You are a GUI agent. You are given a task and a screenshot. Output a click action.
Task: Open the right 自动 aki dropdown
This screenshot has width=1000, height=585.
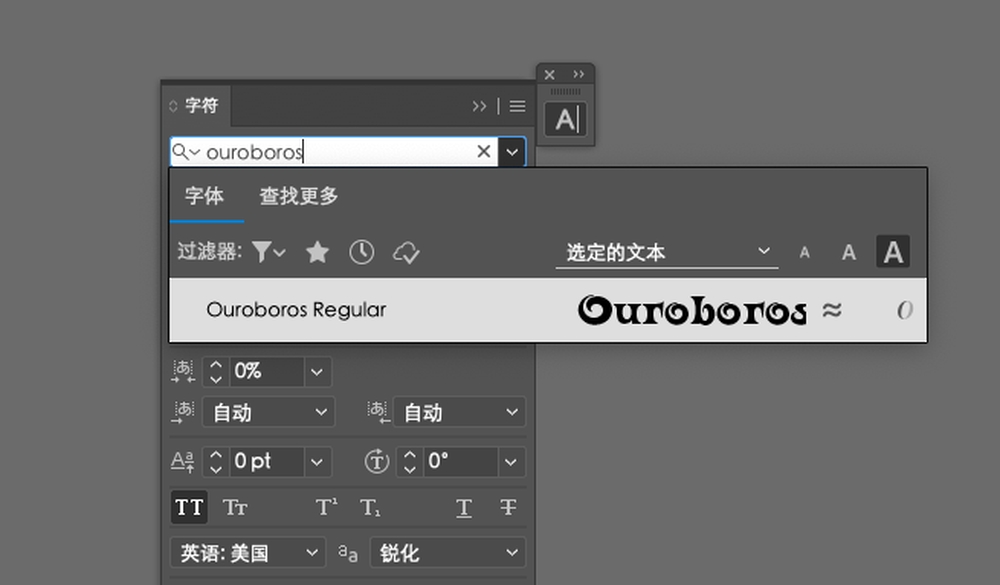[x=459, y=412]
